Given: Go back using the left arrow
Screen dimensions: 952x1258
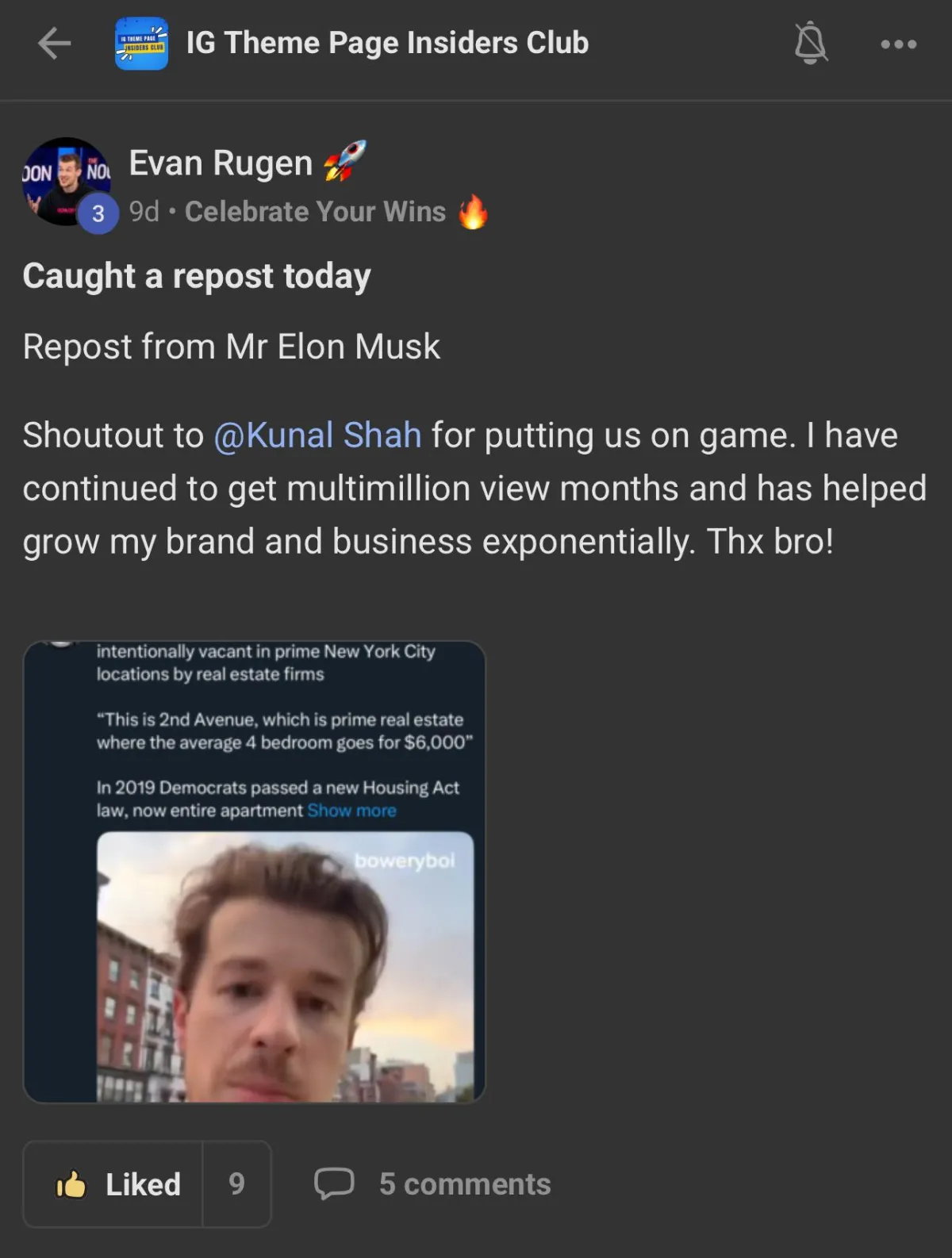Looking at the screenshot, I should tap(55, 44).
